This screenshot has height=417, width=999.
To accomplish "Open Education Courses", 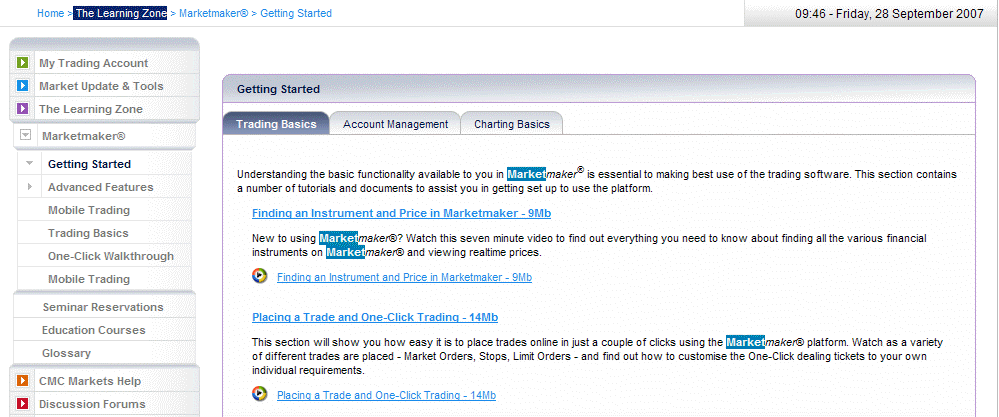I will pyautogui.click(x=94, y=330).
